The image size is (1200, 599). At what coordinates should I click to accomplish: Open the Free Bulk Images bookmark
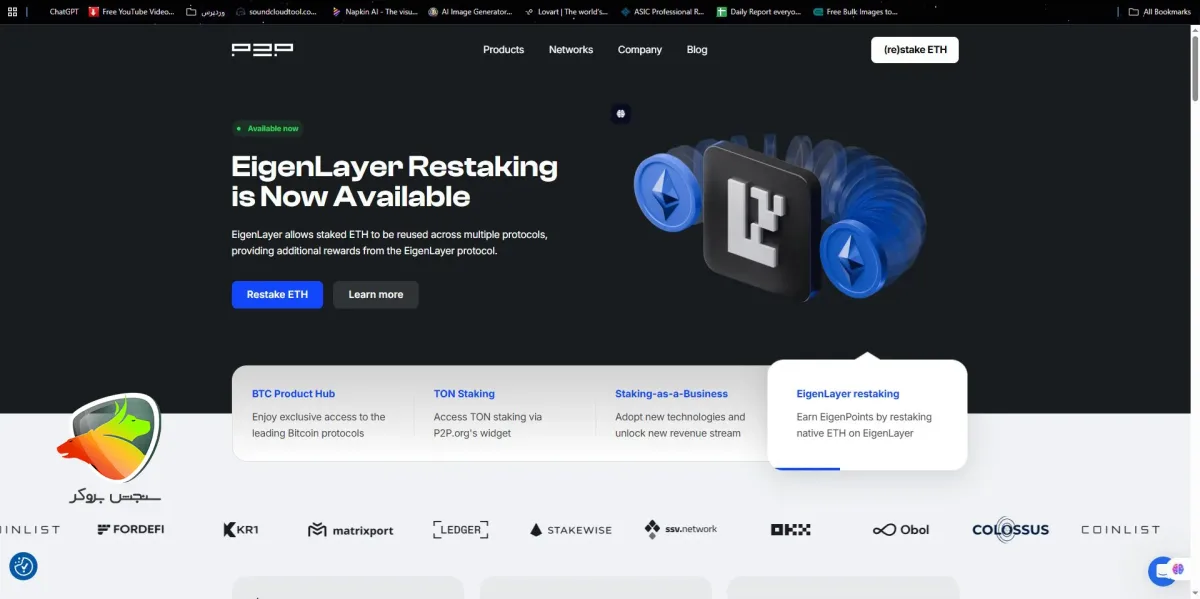(855, 12)
